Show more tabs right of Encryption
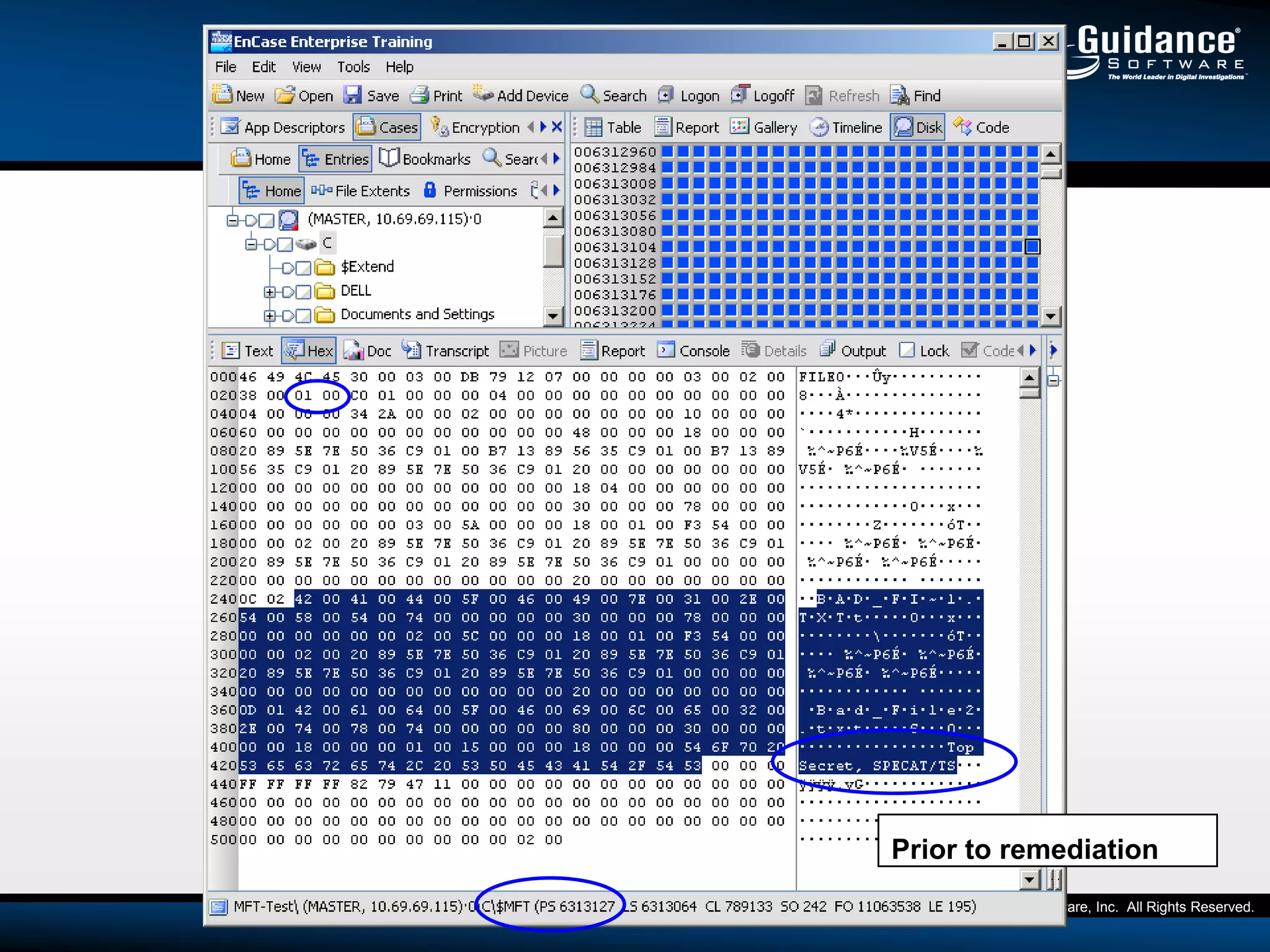This screenshot has height=952, width=1270. [543, 127]
